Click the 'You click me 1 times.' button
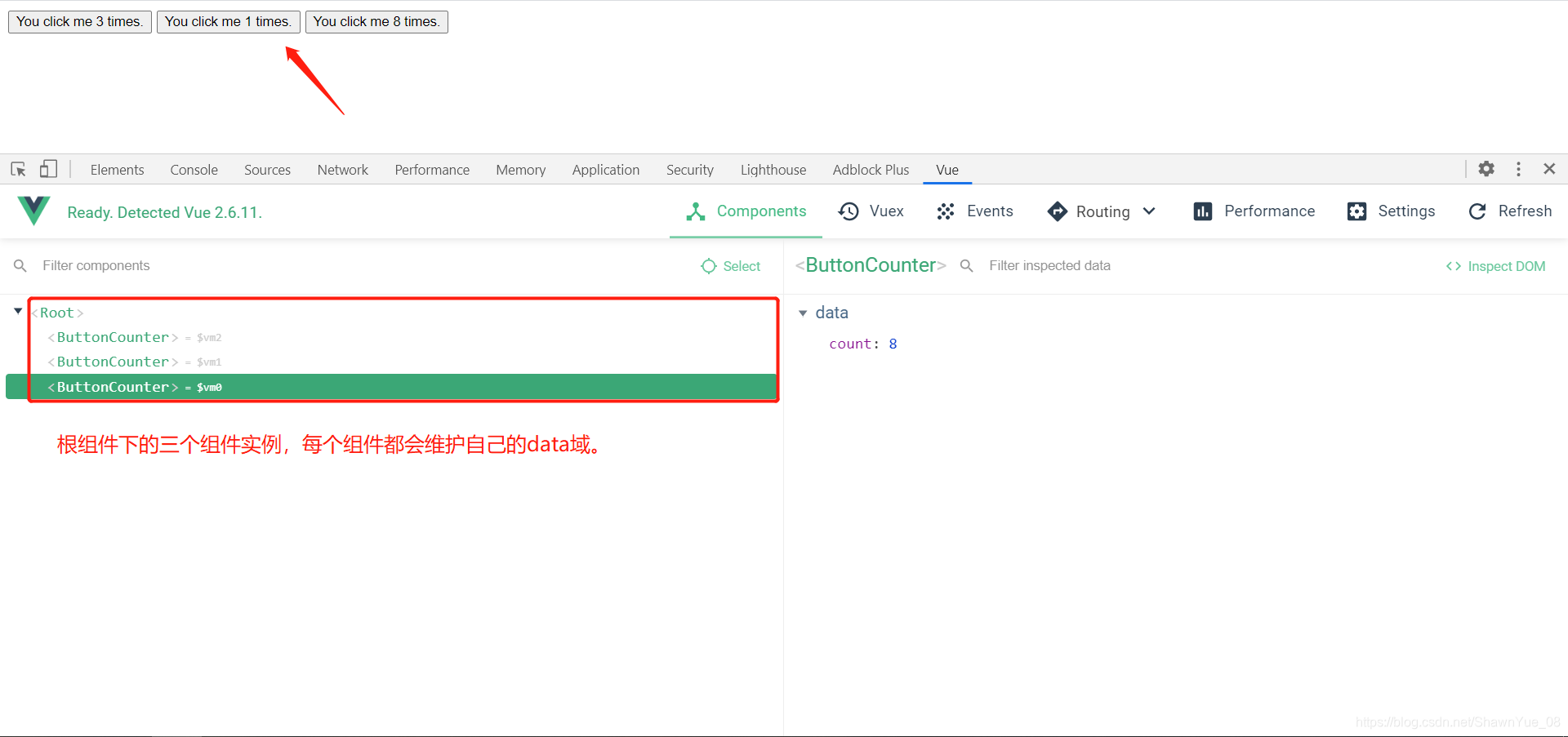This screenshot has width=1568, height=737. click(x=228, y=22)
